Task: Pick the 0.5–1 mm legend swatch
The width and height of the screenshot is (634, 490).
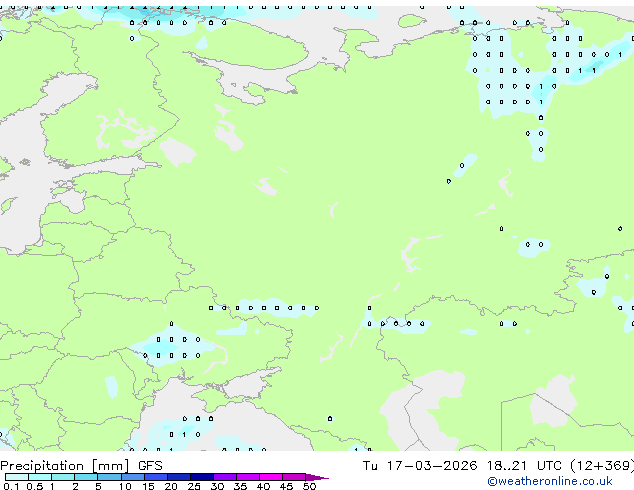Action: [40, 477]
